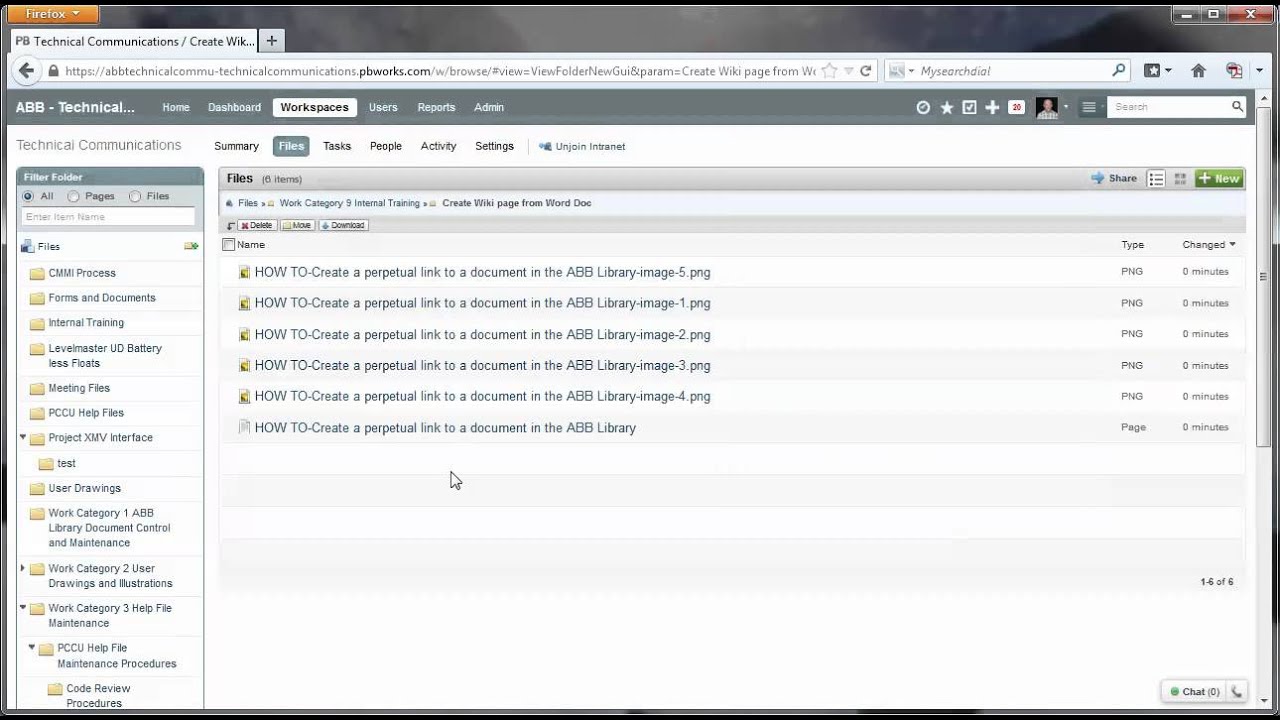Open the workspace Settings tab
1280x720 pixels.
pos(494,146)
